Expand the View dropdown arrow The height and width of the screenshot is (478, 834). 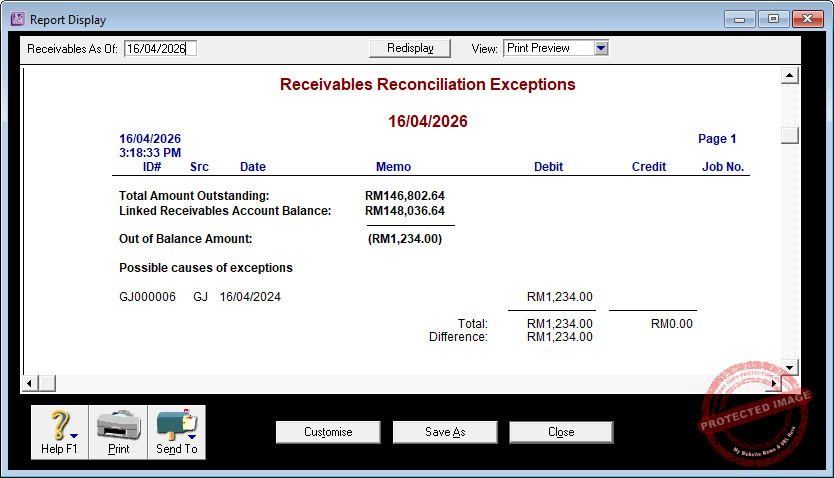(x=601, y=48)
